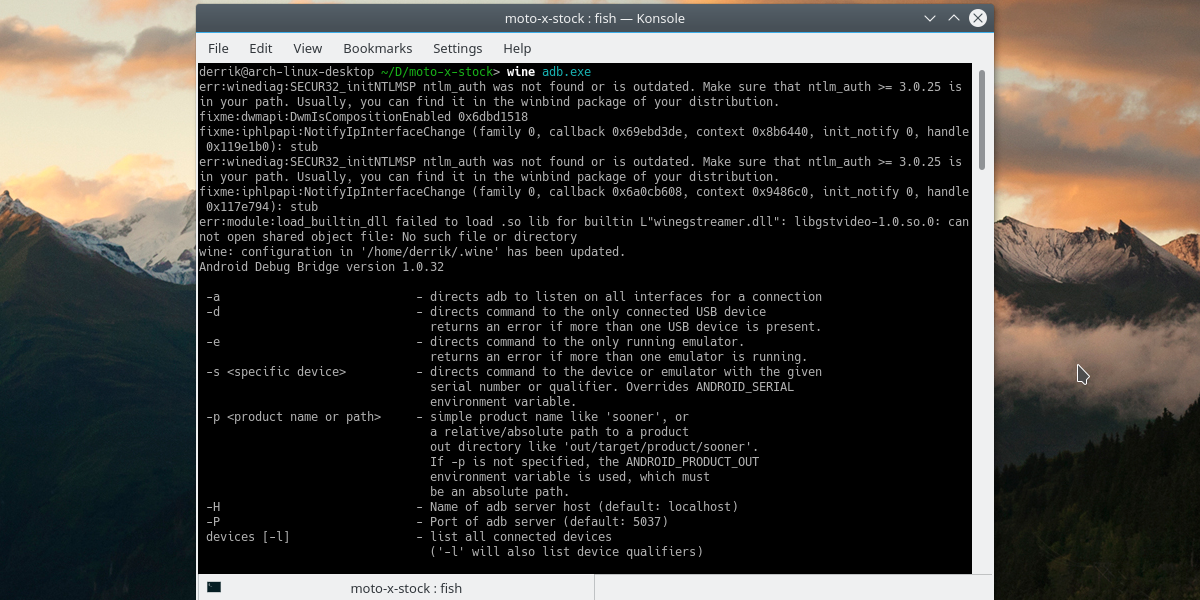Click 'directs command to the only running emulator.'
This screenshot has width=1200, height=600.
tap(587, 342)
